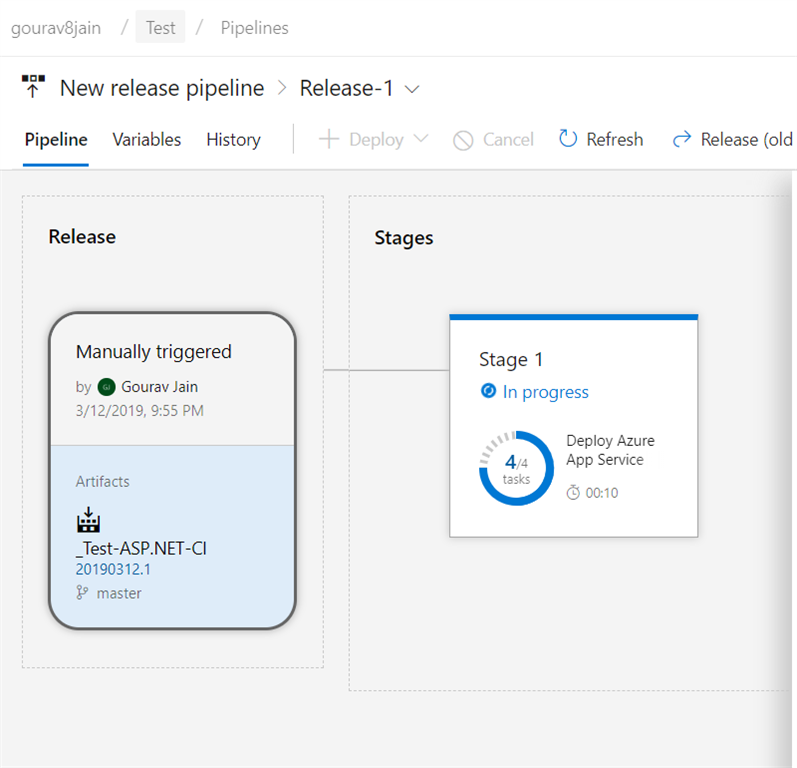The height and width of the screenshot is (768, 797).
Task: Open the History tab
Action: tap(233, 140)
